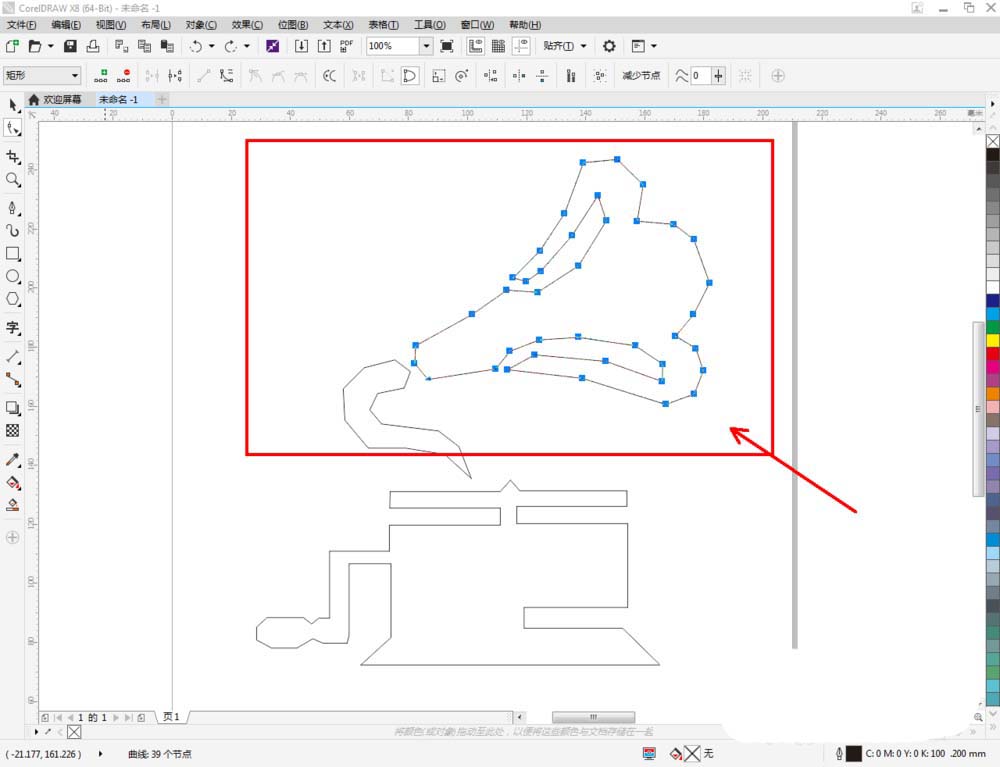Toggle elastic mode button
The height and width of the screenshot is (767, 1000).
coord(571,76)
